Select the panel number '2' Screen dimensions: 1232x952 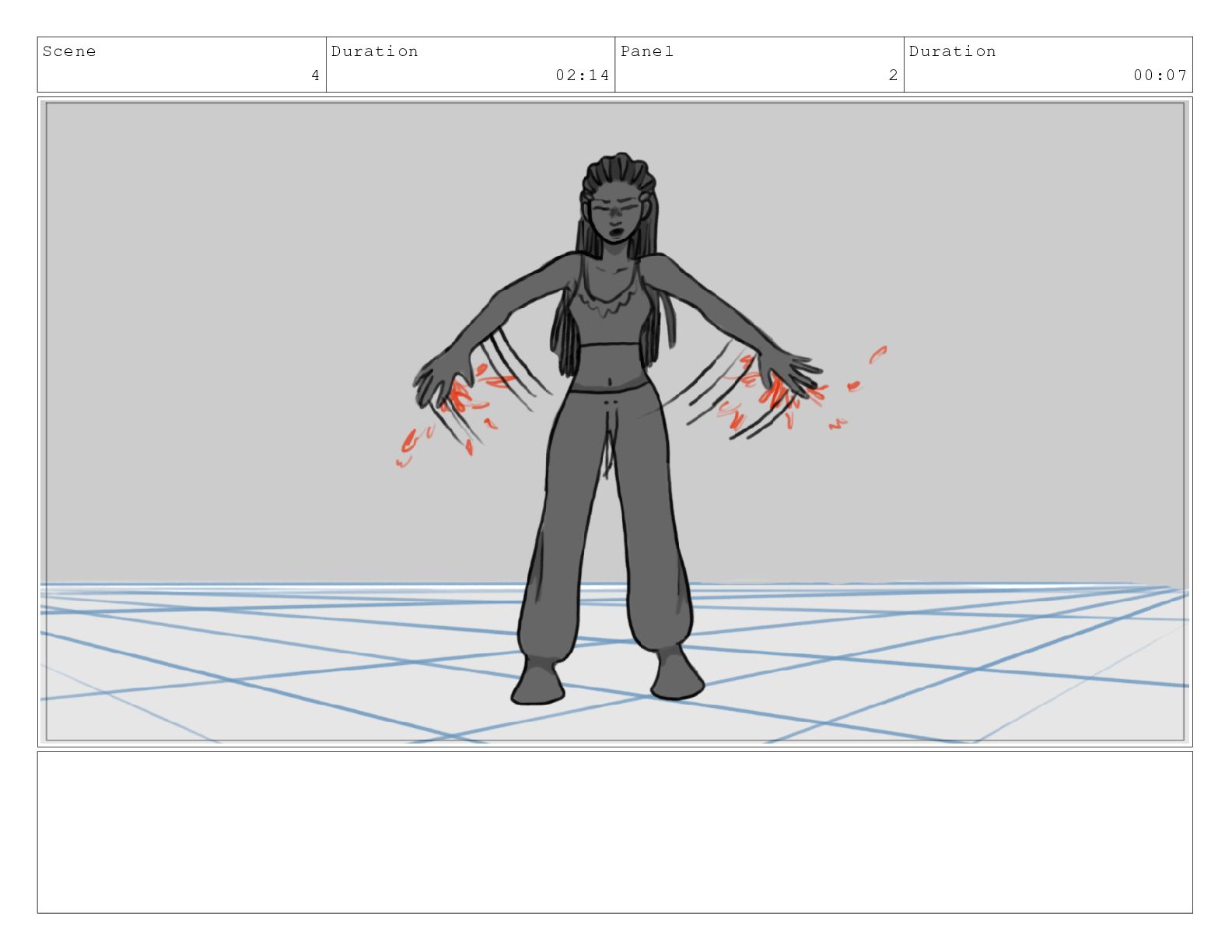pyautogui.click(x=894, y=75)
